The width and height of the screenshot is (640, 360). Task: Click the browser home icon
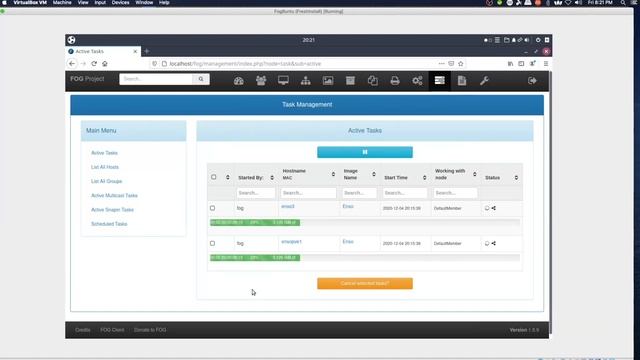105,64
